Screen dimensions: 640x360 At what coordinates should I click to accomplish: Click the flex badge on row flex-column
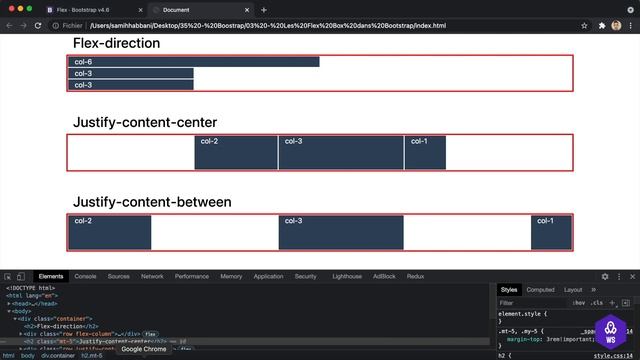click(150, 334)
